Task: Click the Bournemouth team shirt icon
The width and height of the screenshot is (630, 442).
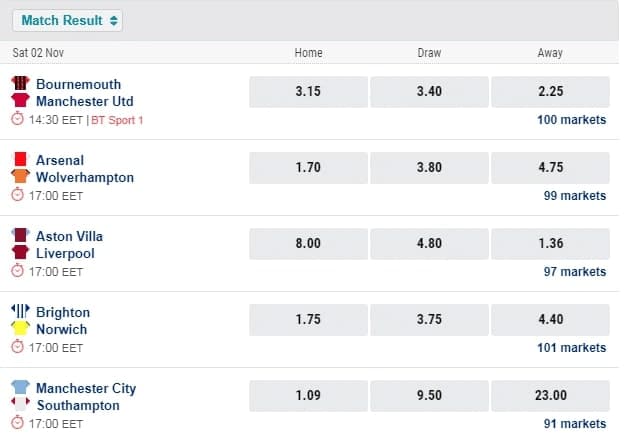Action: pyautogui.click(x=19, y=83)
